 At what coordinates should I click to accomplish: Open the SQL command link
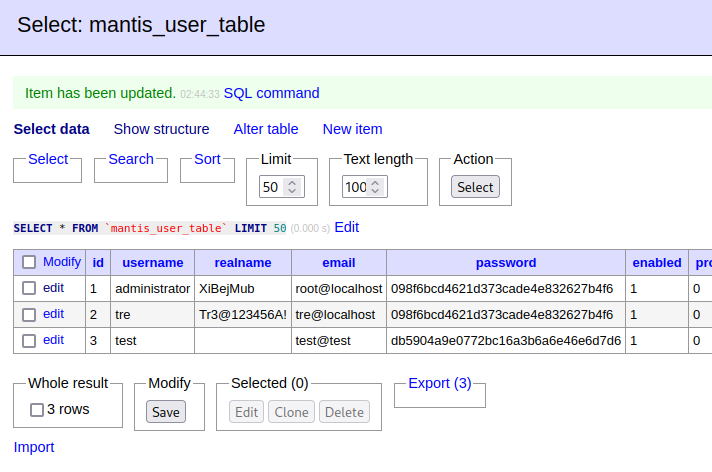(272, 93)
